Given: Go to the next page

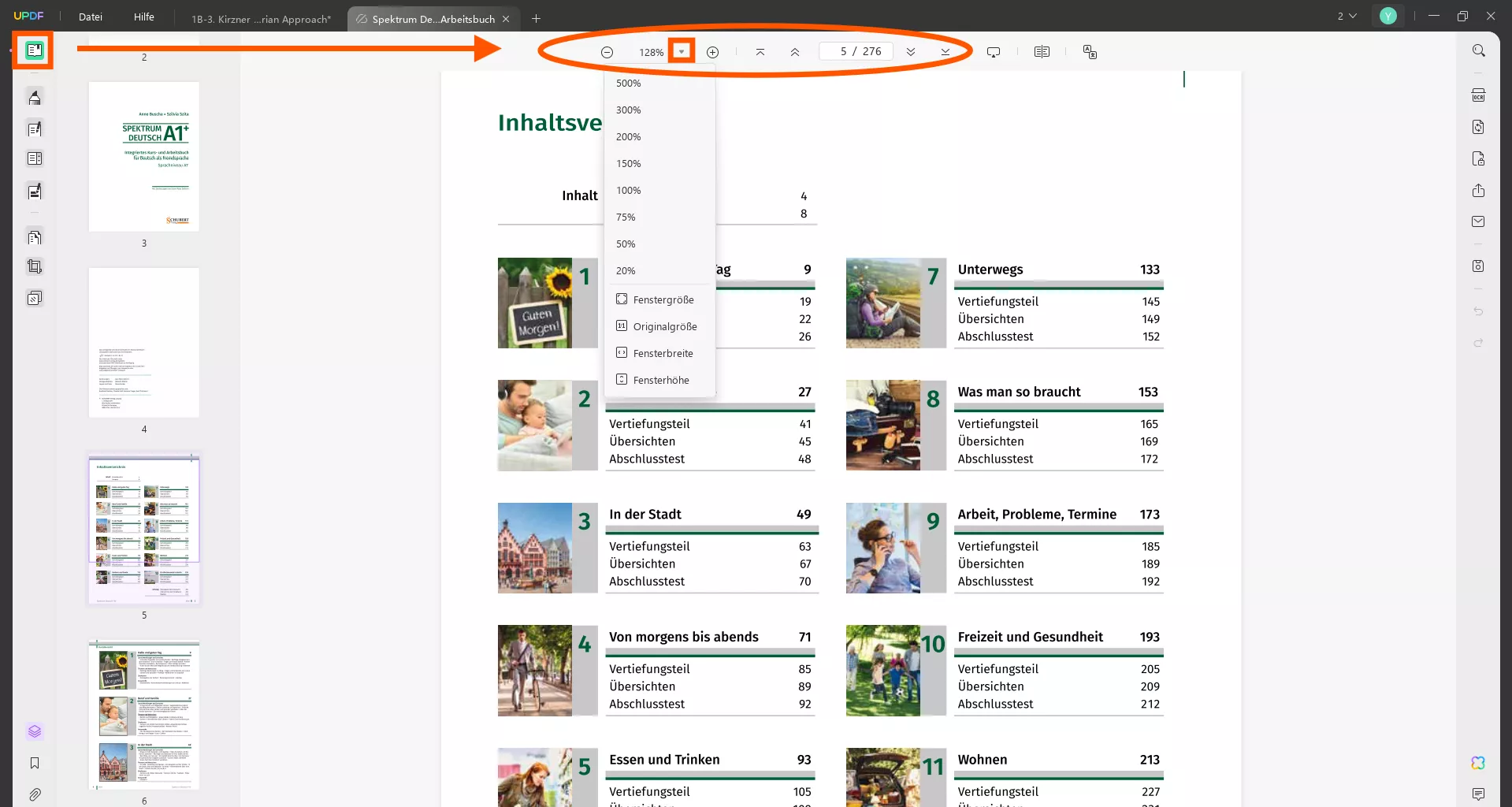Looking at the screenshot, I should click(911, 52).
